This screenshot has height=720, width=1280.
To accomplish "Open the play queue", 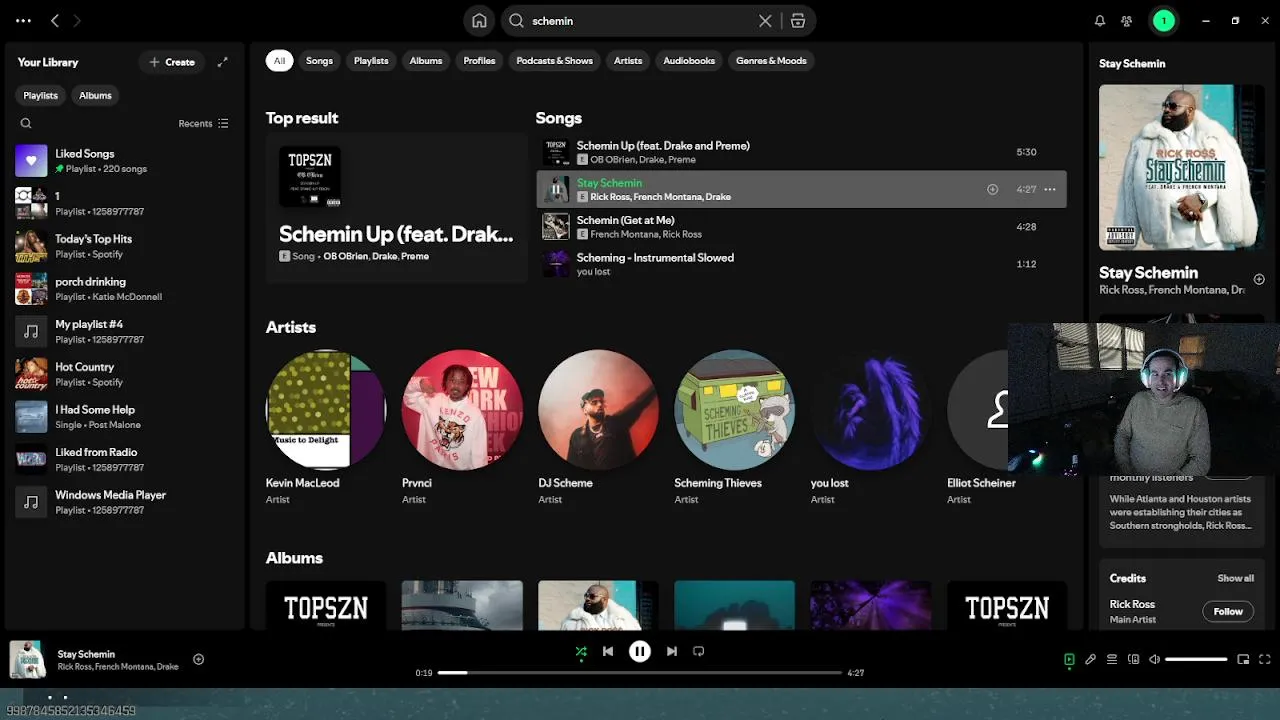I will [x=1112, y=659].
